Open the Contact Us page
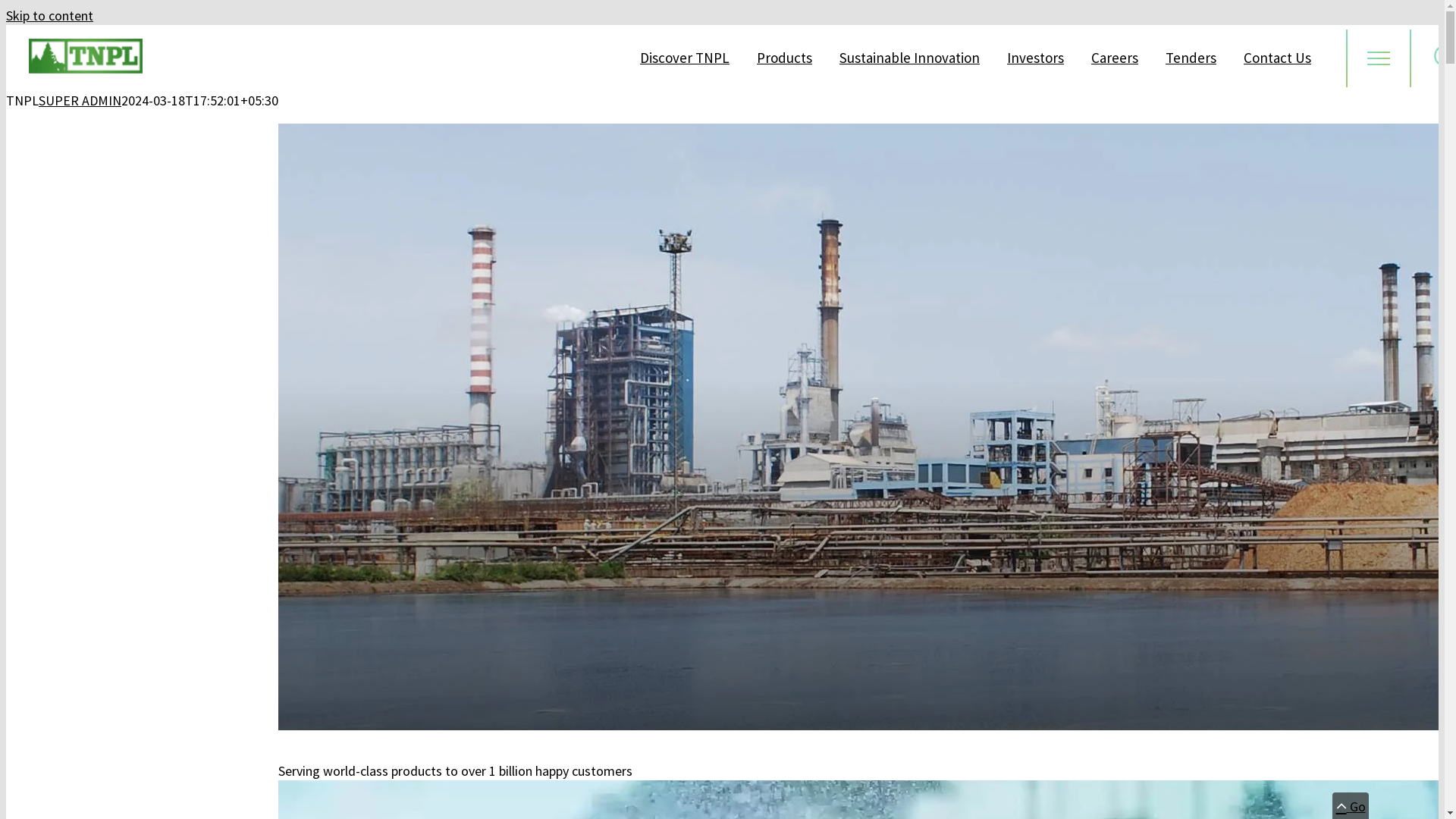 pos(1276,58)
